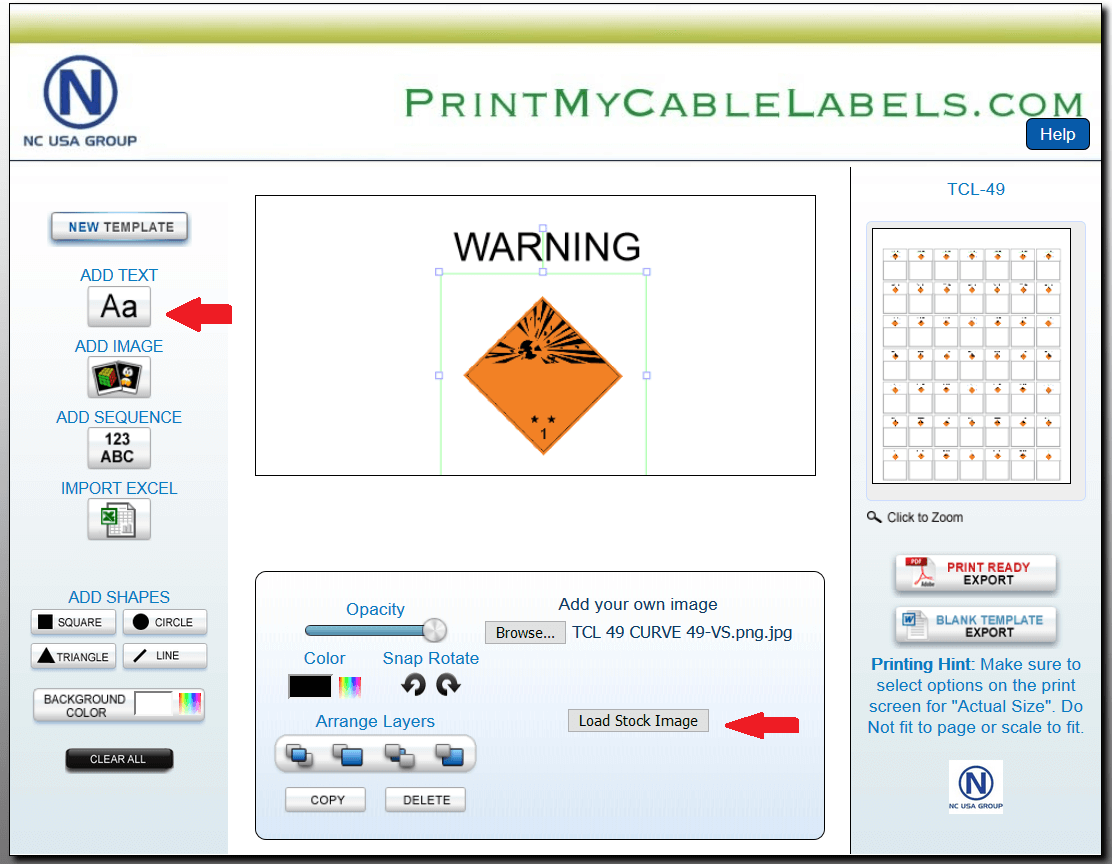Viewport: 1112px width, 864px height.
Task: Click the Add Text 'Aa' icon
Action: [x=119, y=307]
